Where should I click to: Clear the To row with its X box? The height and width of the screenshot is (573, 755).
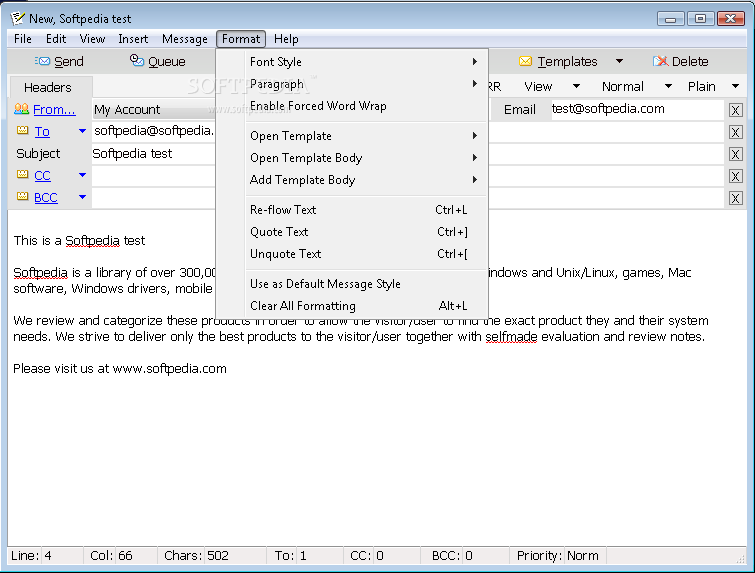(735, 132)
